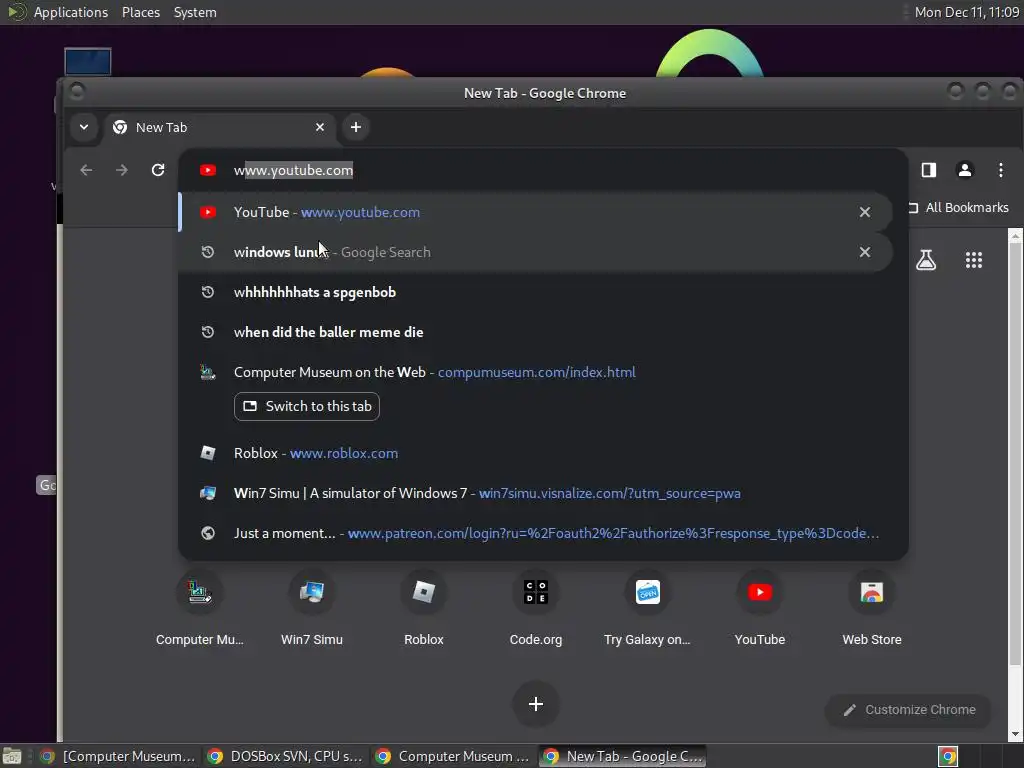Click the show desktop icon in the bottom panel
Viewport: 1024px width, 768px height.
(12, 756)
